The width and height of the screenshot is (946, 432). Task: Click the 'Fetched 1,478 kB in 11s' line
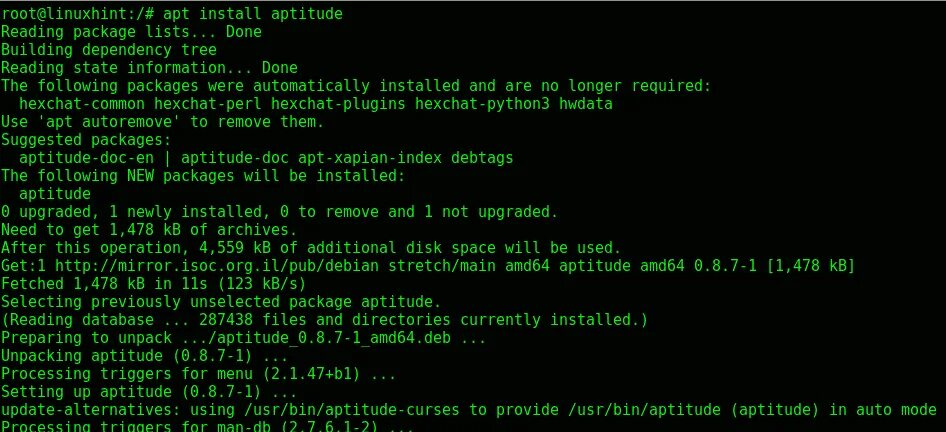coord(153,284)
